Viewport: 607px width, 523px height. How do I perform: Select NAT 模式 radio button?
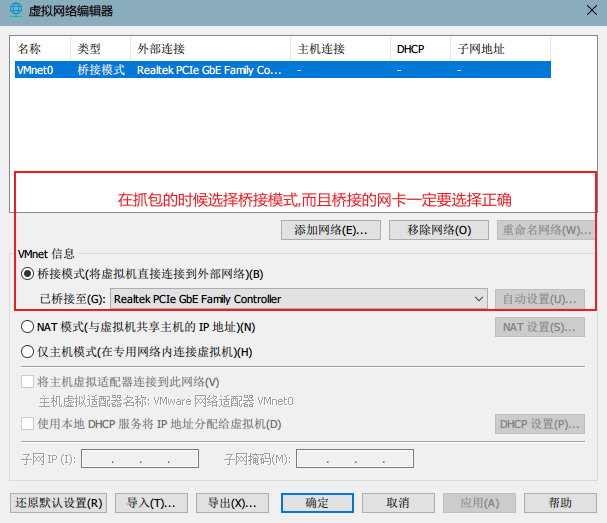tap(27, 327)
